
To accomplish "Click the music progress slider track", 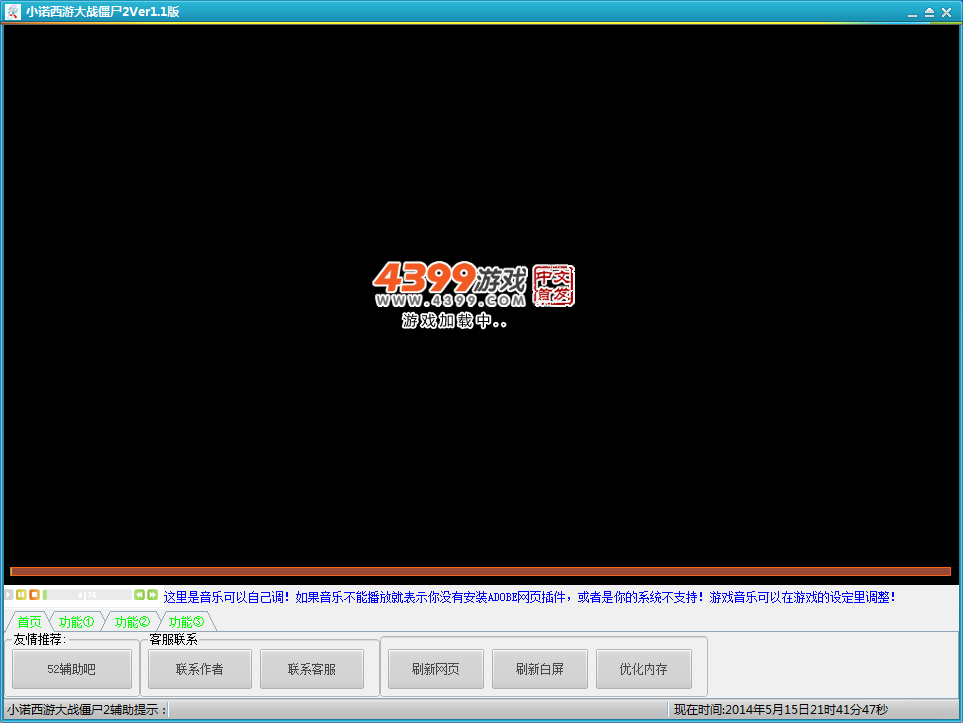I will click(x=87, y=595).
